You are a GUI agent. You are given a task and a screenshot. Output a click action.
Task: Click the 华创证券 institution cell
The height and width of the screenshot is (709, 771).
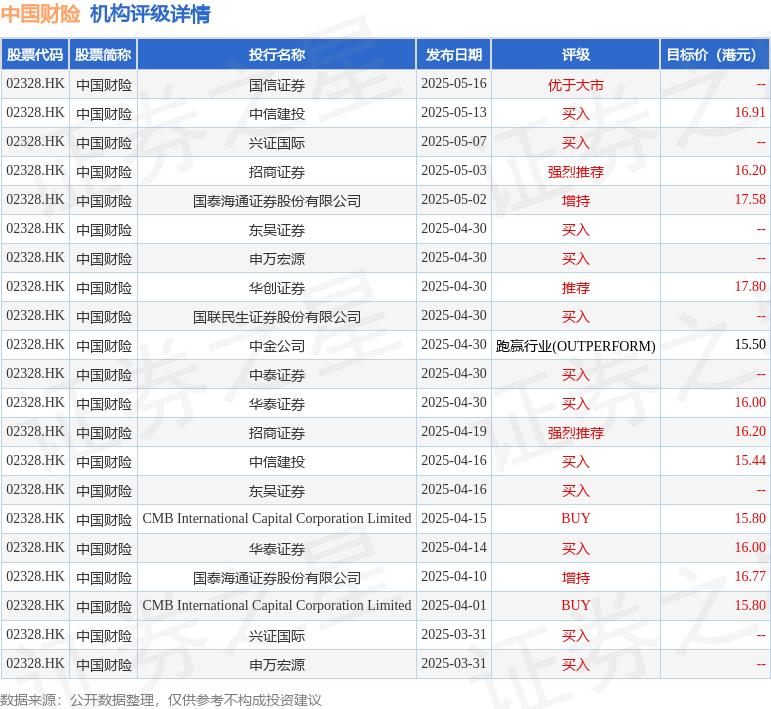277,288
